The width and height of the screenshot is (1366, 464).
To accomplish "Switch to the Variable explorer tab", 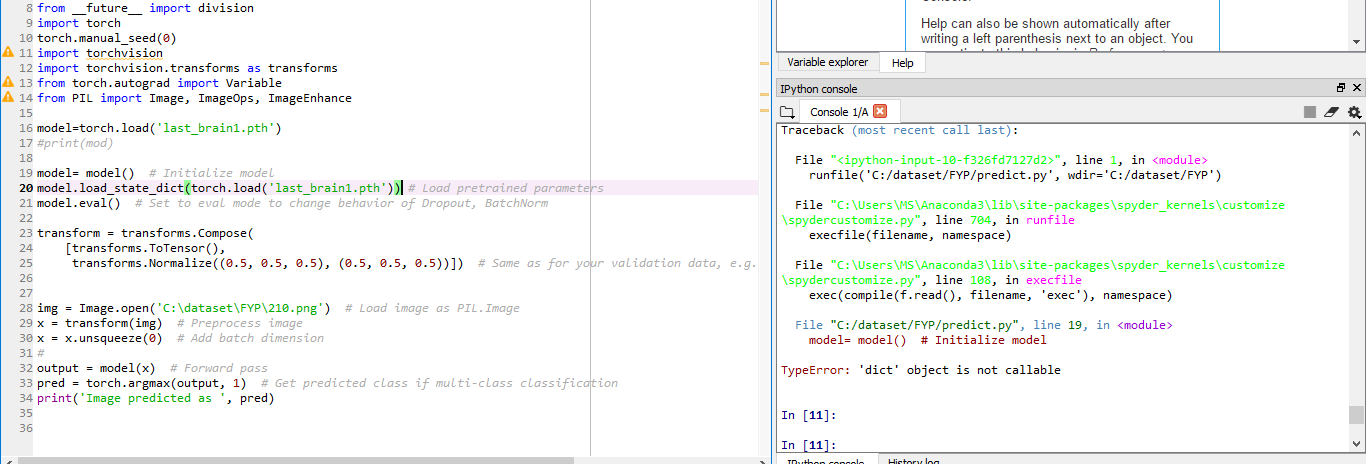I will point(827,62).
